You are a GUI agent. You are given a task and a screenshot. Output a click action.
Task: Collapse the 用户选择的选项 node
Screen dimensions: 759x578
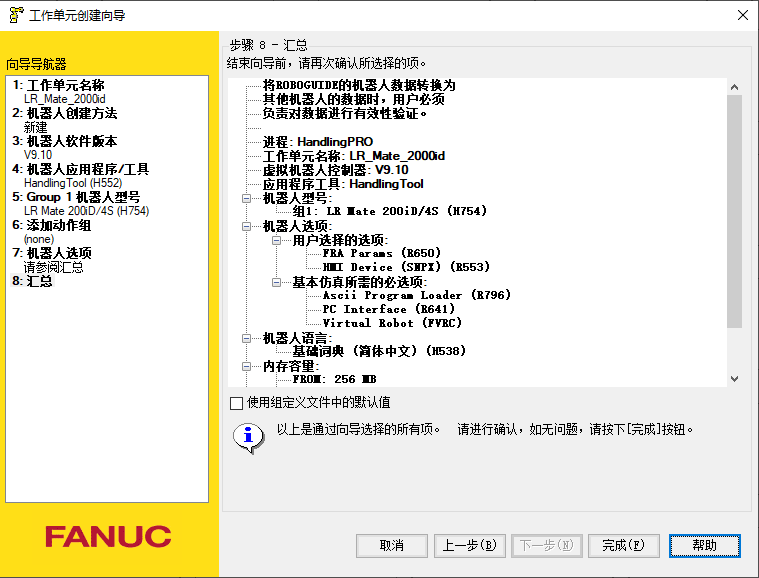(x=276, y=240)
